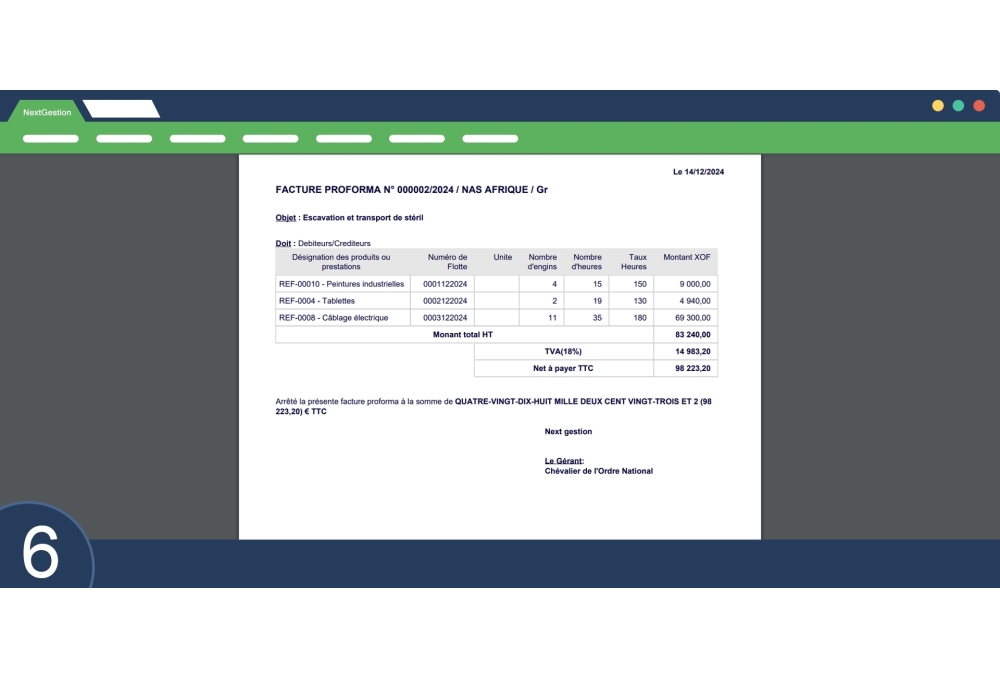Screen dimensions: 1000x679
Task: Click the underlined Le Gérant signature label
Action: coord(564,461)
